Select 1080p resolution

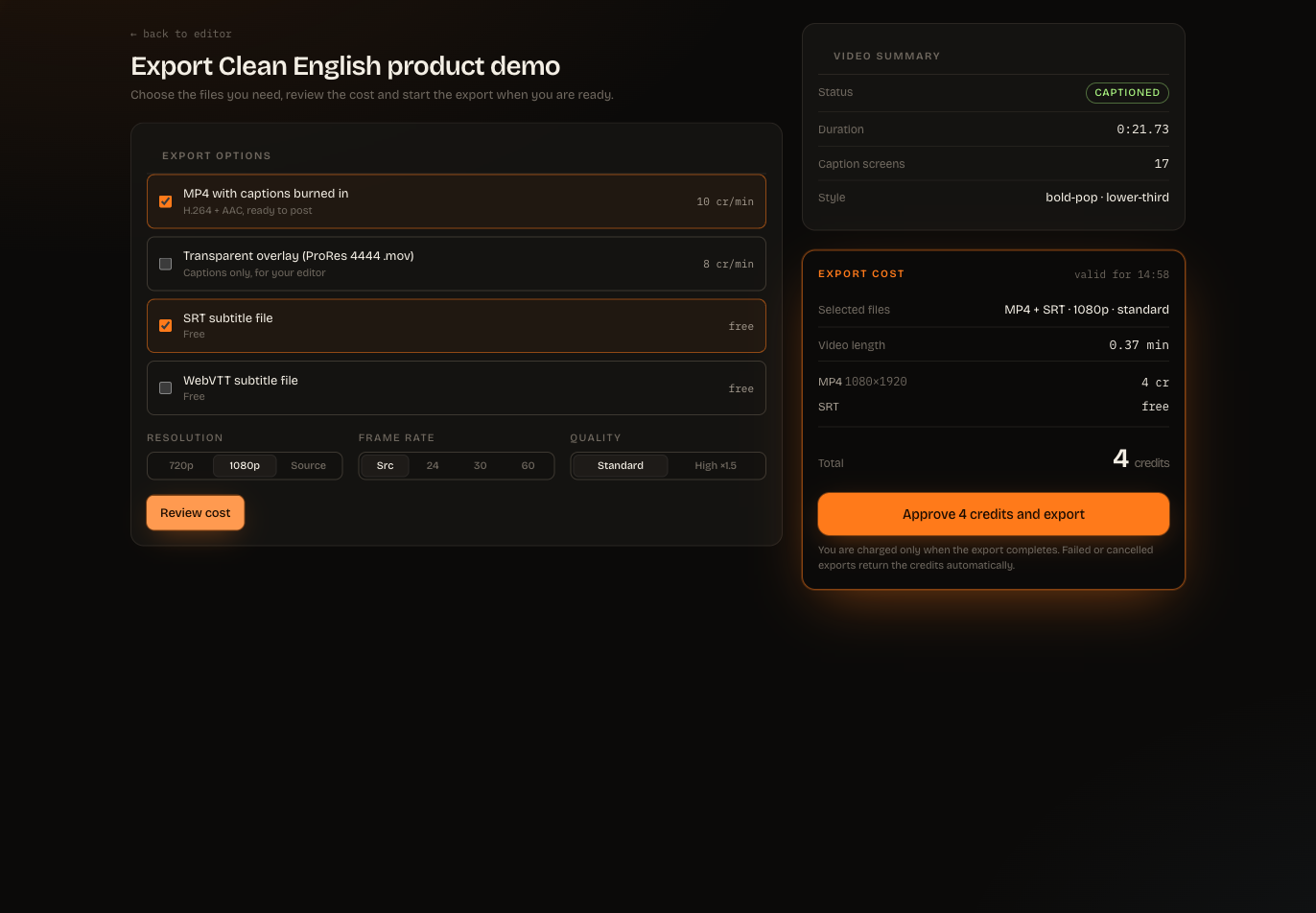pyautogui.click(x=245, y=465)
